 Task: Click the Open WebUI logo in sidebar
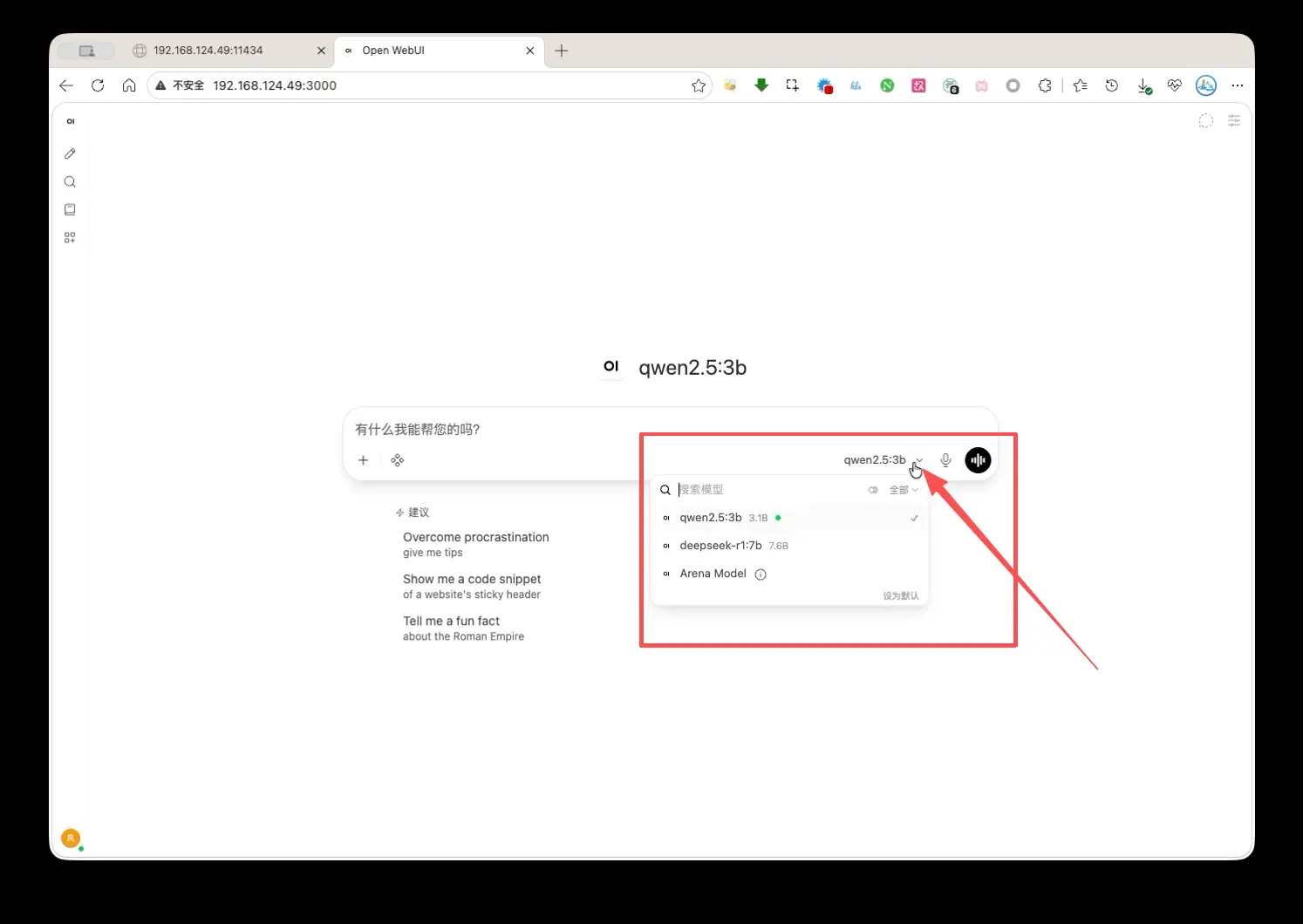point(71,121)
